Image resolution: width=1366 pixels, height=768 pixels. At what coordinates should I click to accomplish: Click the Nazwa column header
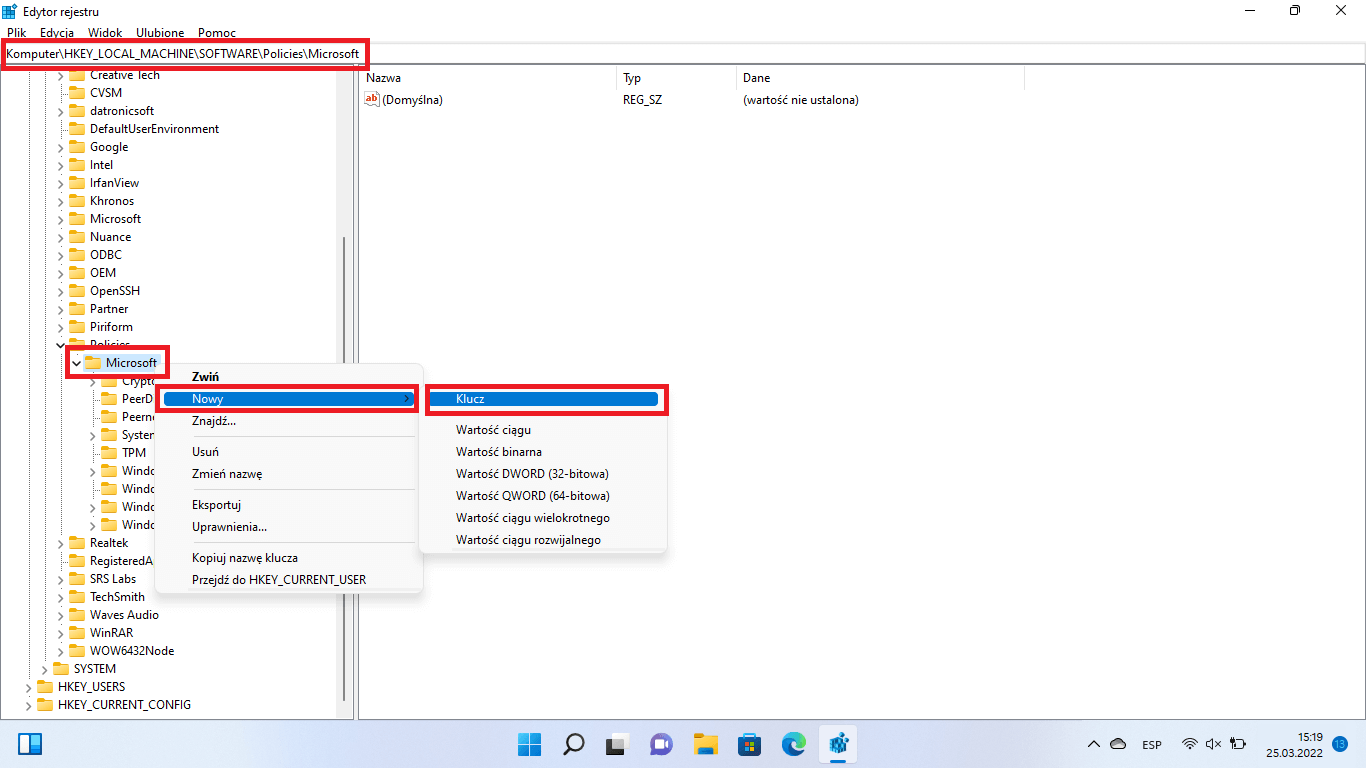click(487, 77)
